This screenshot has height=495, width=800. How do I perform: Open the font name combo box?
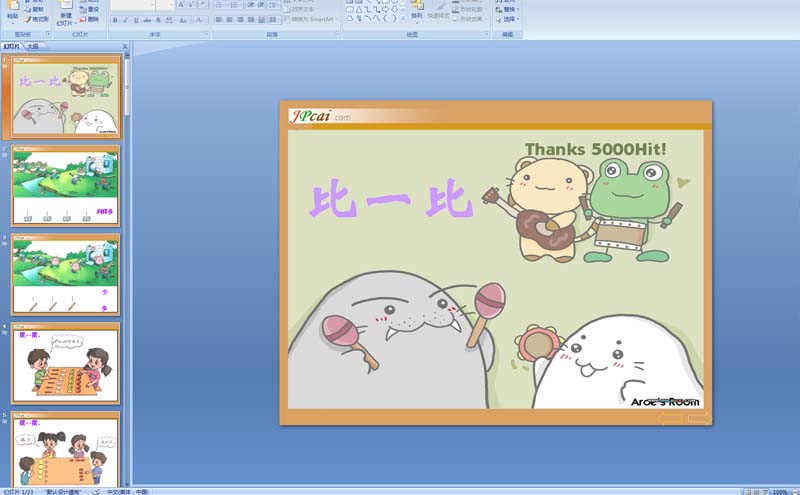[133, 5]
